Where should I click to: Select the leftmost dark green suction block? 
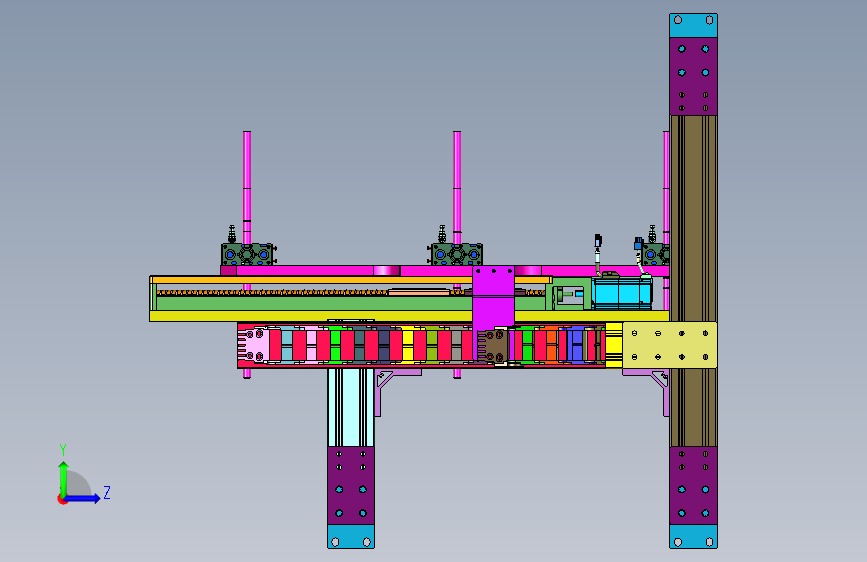[247, 254]
